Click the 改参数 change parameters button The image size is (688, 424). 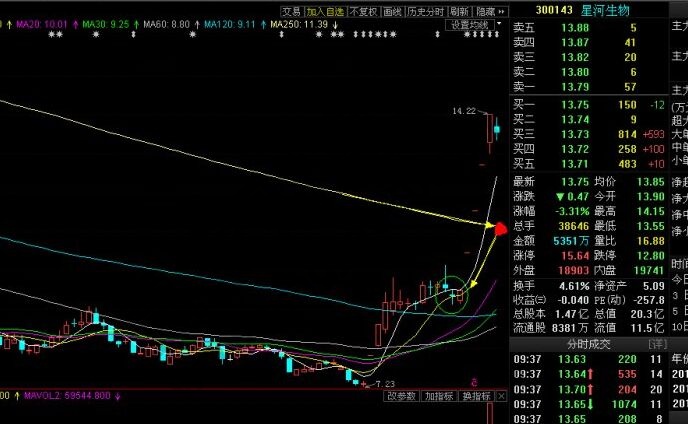pos(401,397)
